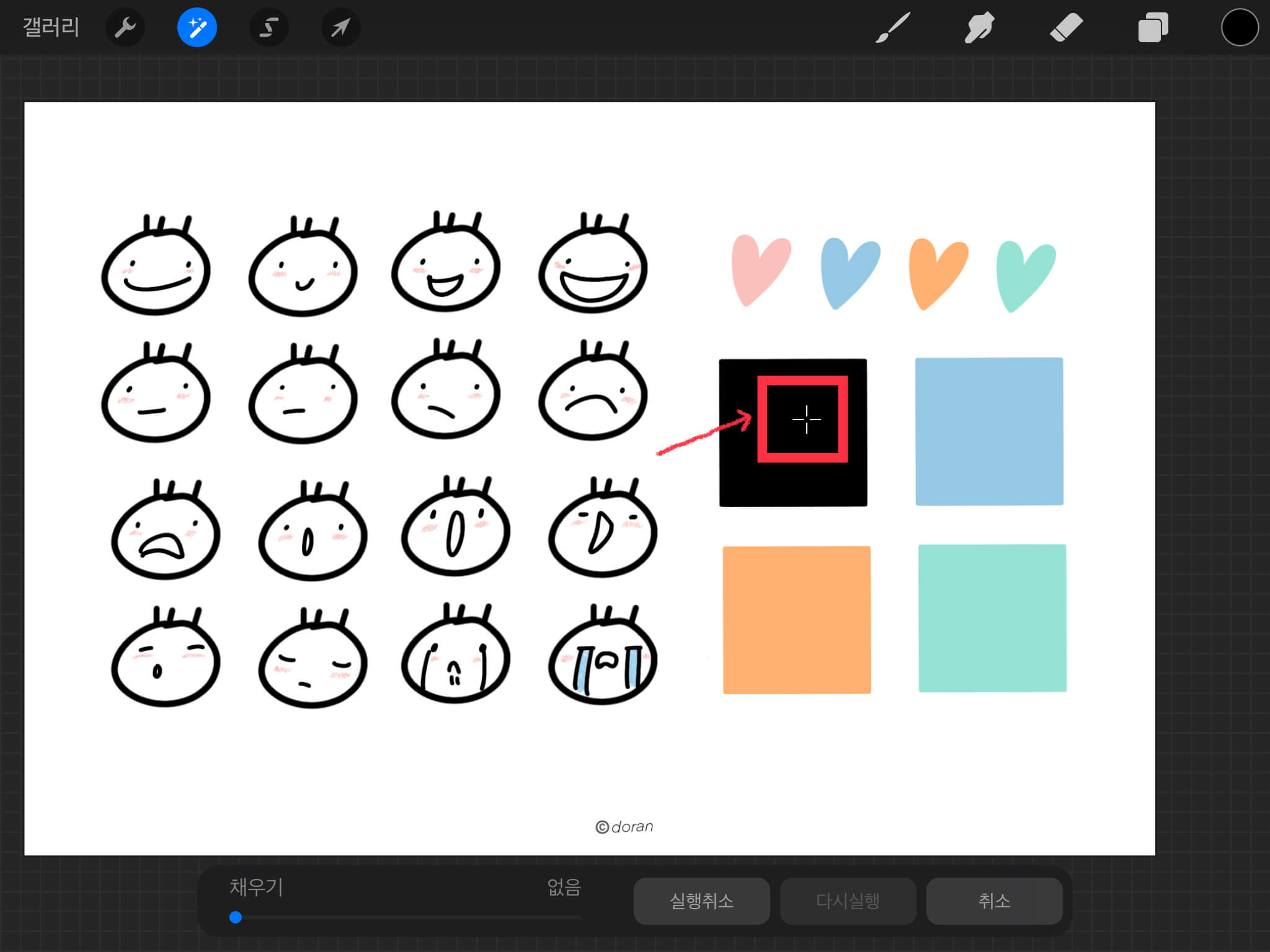The image size is (1270, 952).
Task: Return to the 갤러리 gallery
Action: [x=51, y=28]
